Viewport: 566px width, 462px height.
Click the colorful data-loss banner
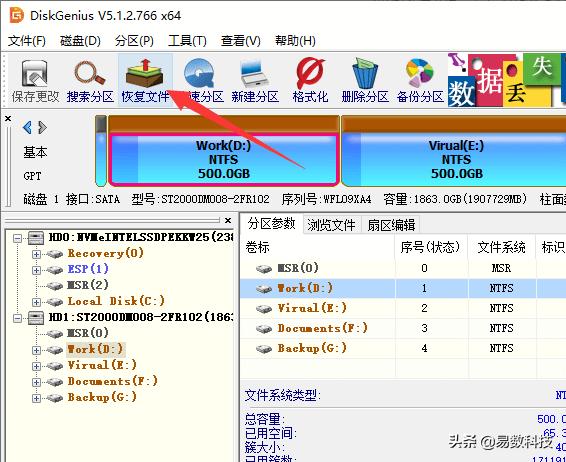pos(507,80)
